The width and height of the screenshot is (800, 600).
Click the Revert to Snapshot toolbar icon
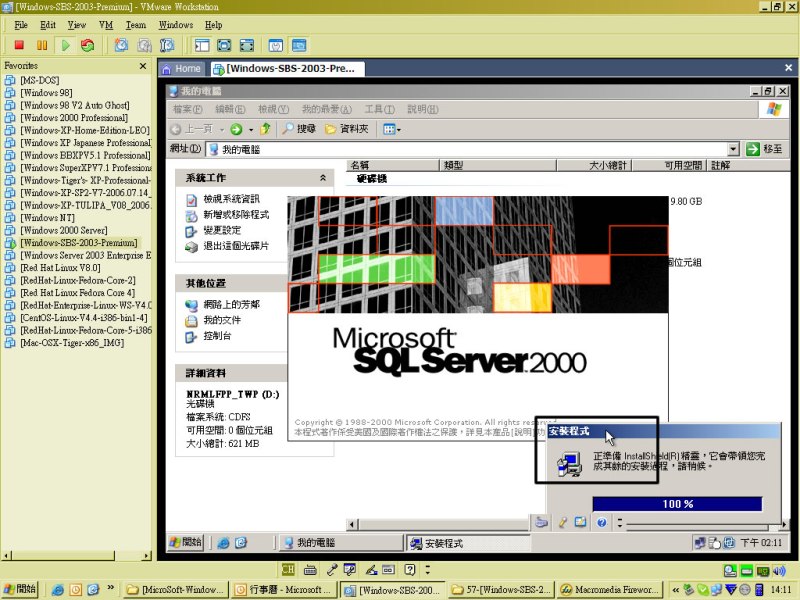click(x=144, y=45)
